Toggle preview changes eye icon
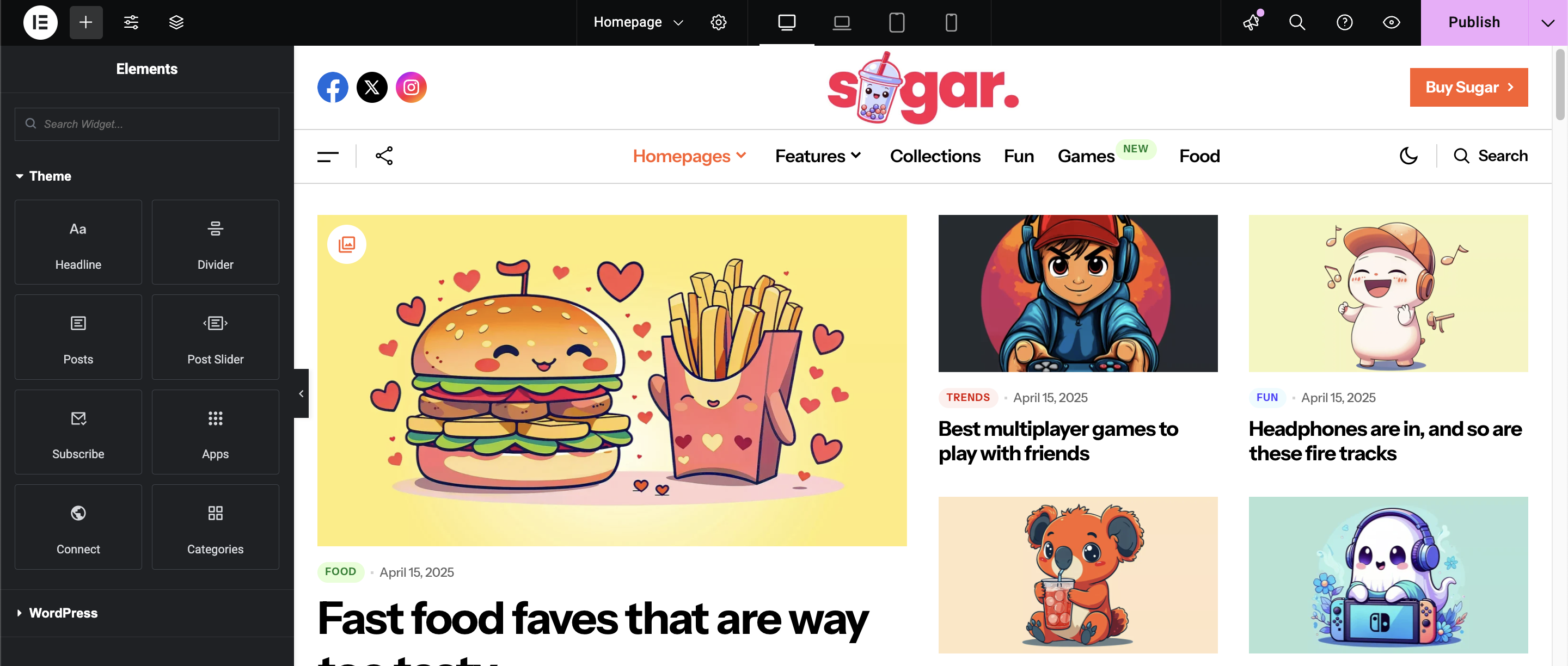 [x=1391, y=22]
